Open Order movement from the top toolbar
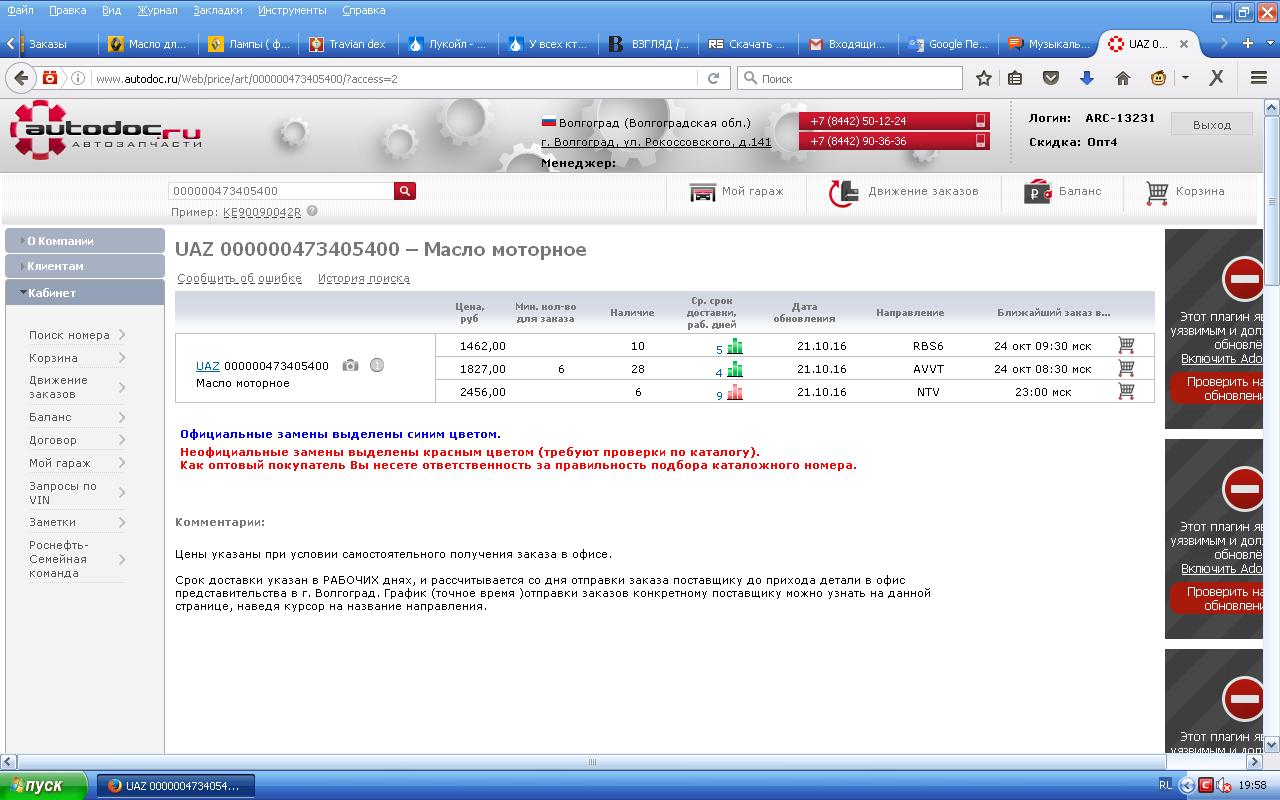This screenshot has width=1280, height=800. [x=904, y=191]
